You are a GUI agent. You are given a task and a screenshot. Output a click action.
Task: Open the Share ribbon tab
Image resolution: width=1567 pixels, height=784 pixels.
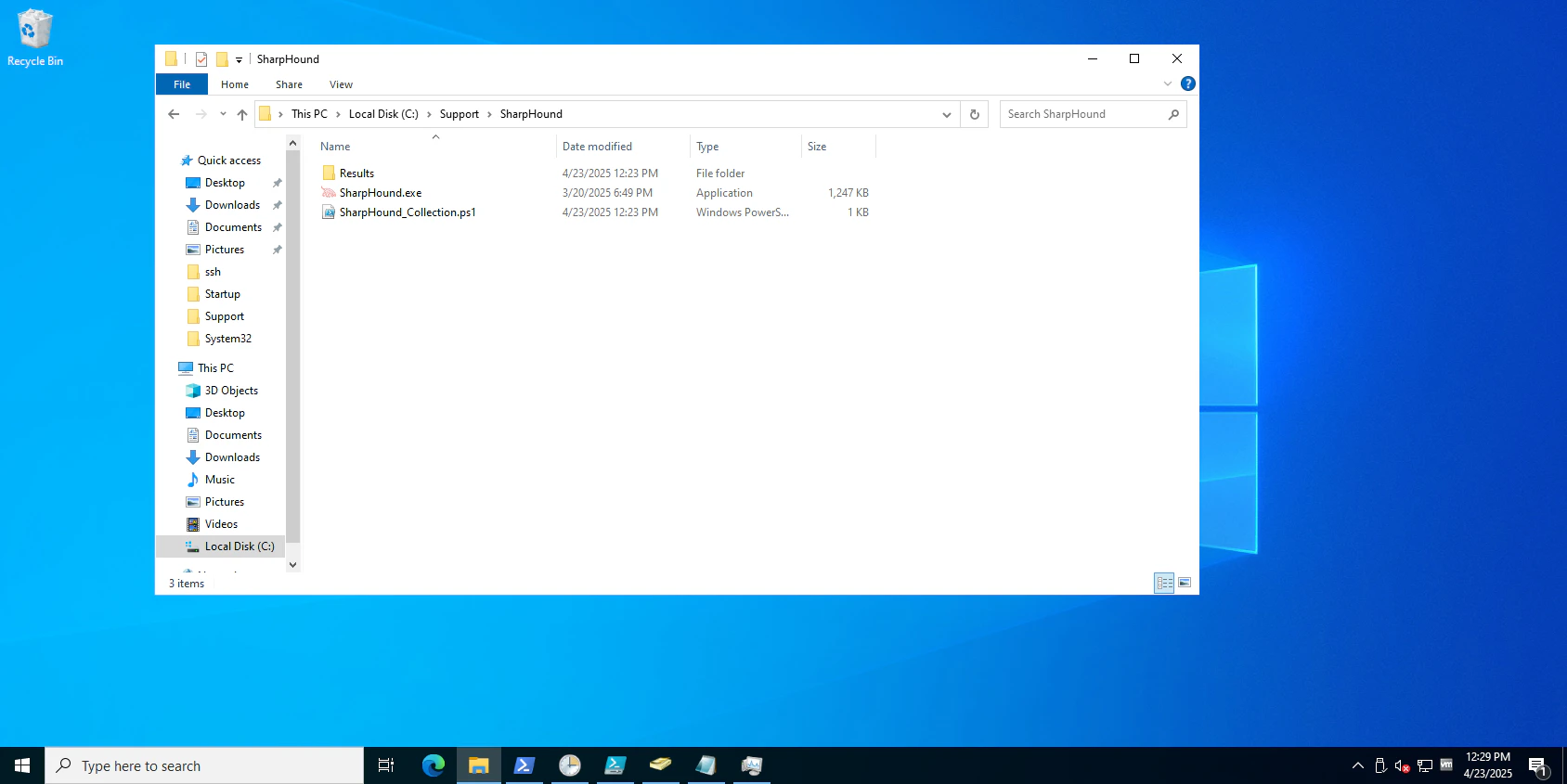click(289, 84)
